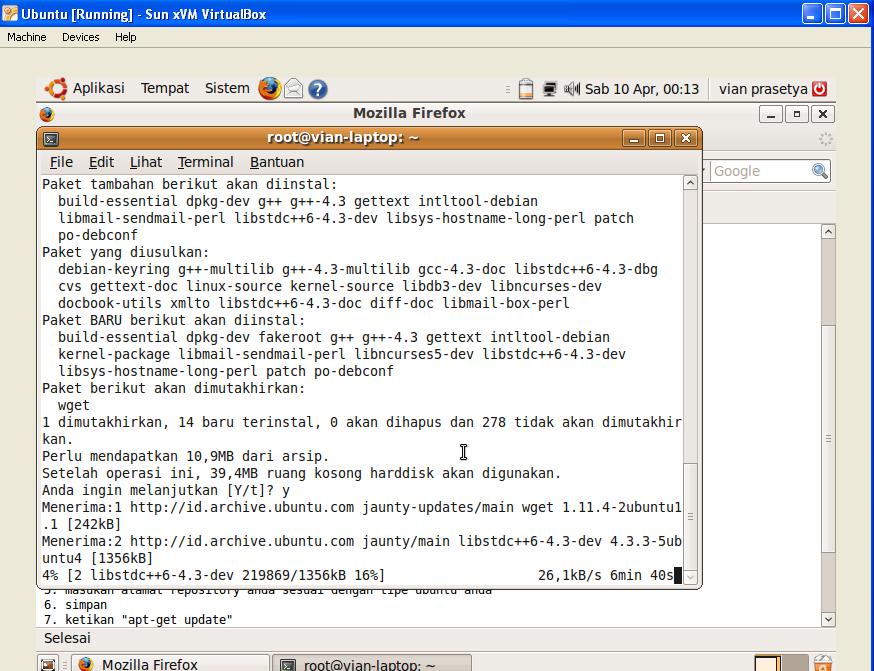
Task: Close the Mozilla Firefox window
Action: (823, 114)
